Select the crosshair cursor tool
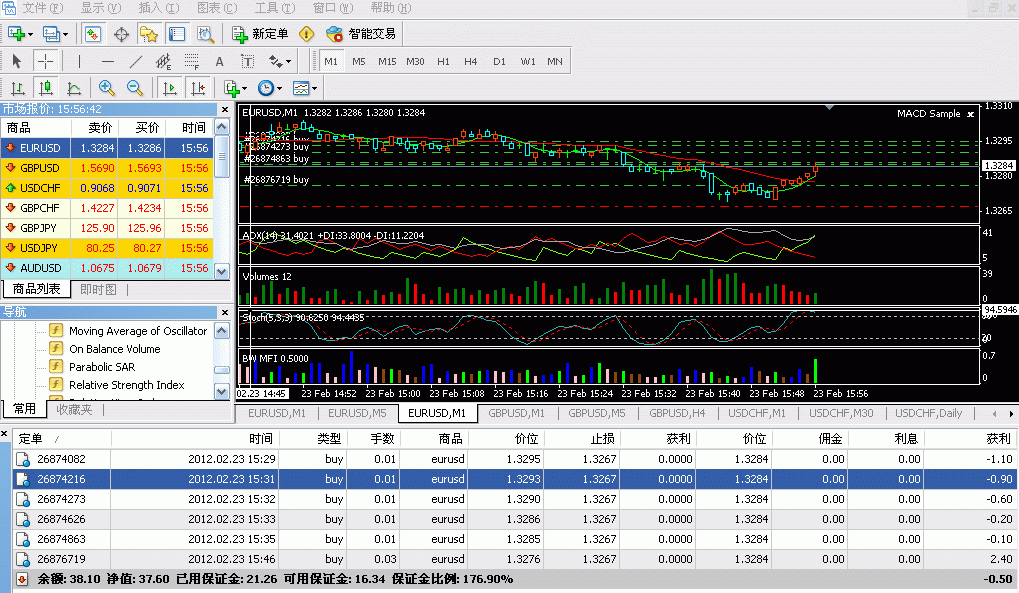 coord(46,61)
